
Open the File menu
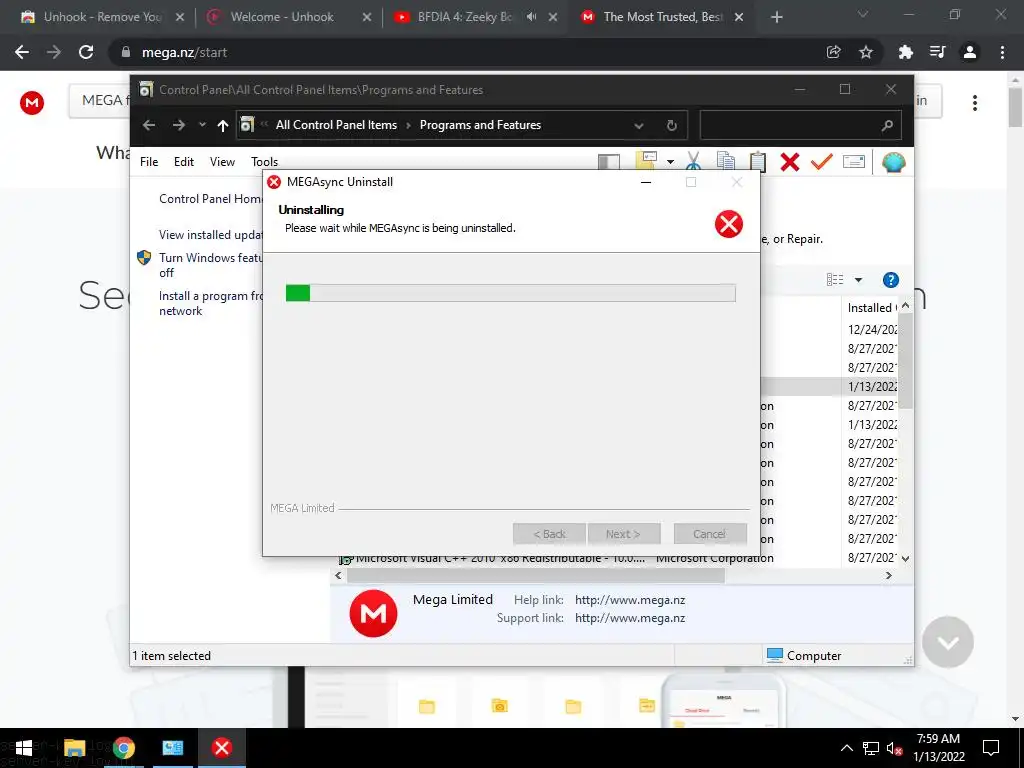coord(149,162)
